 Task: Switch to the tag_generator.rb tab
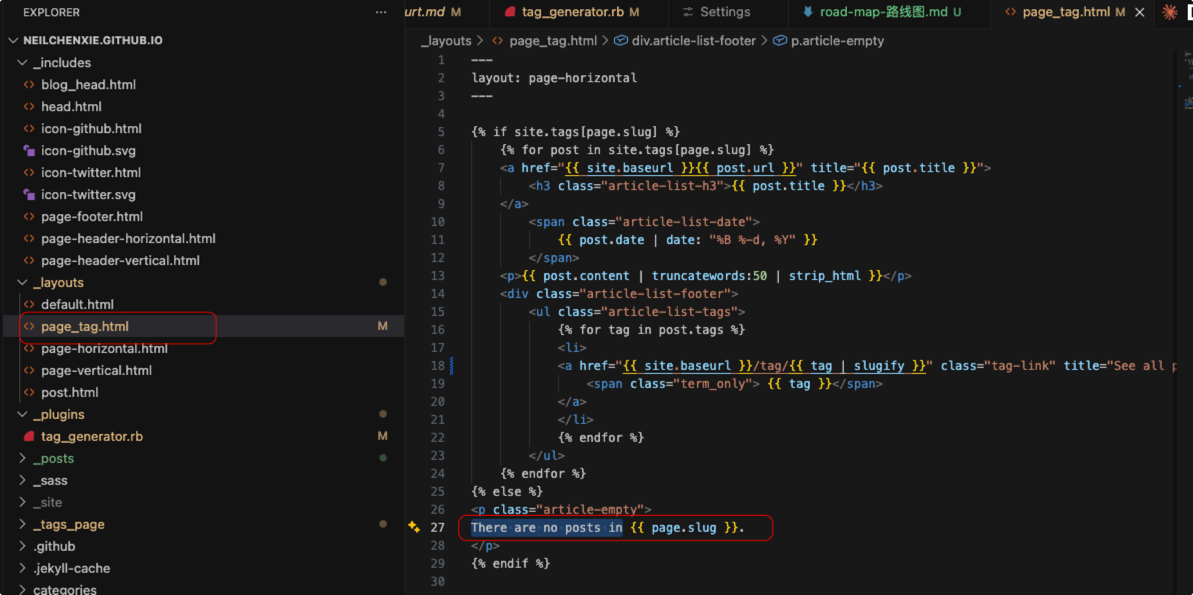pyautogui.click(x=572, y=12)
